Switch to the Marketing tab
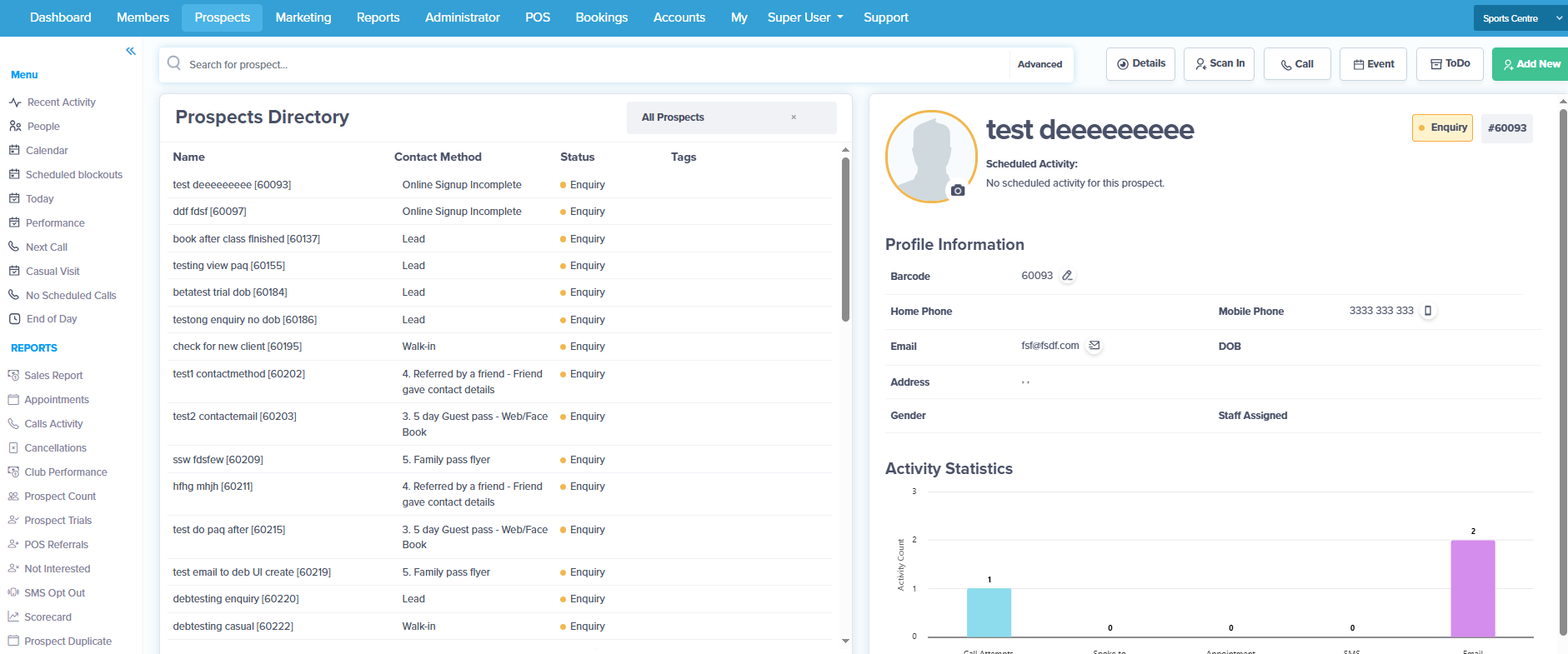Viewport: 1568px width, 654px height. point(303,17)
